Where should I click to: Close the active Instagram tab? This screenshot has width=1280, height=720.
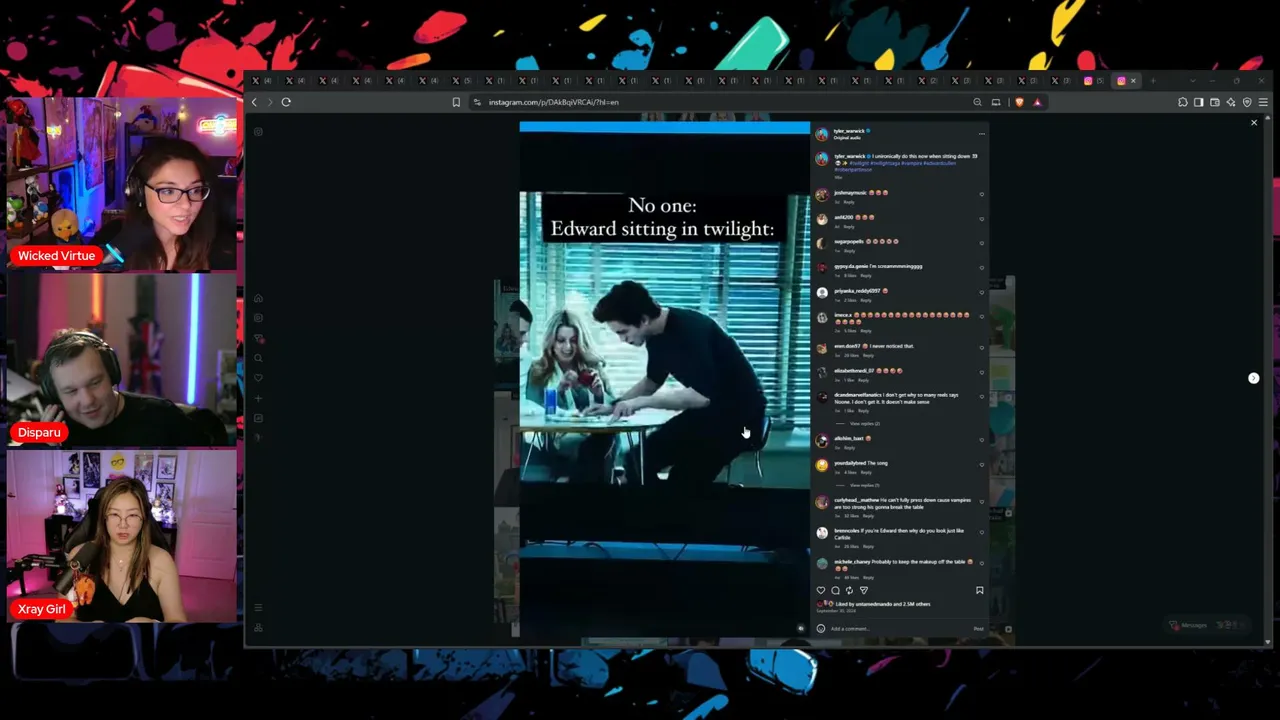[1133, 81]
